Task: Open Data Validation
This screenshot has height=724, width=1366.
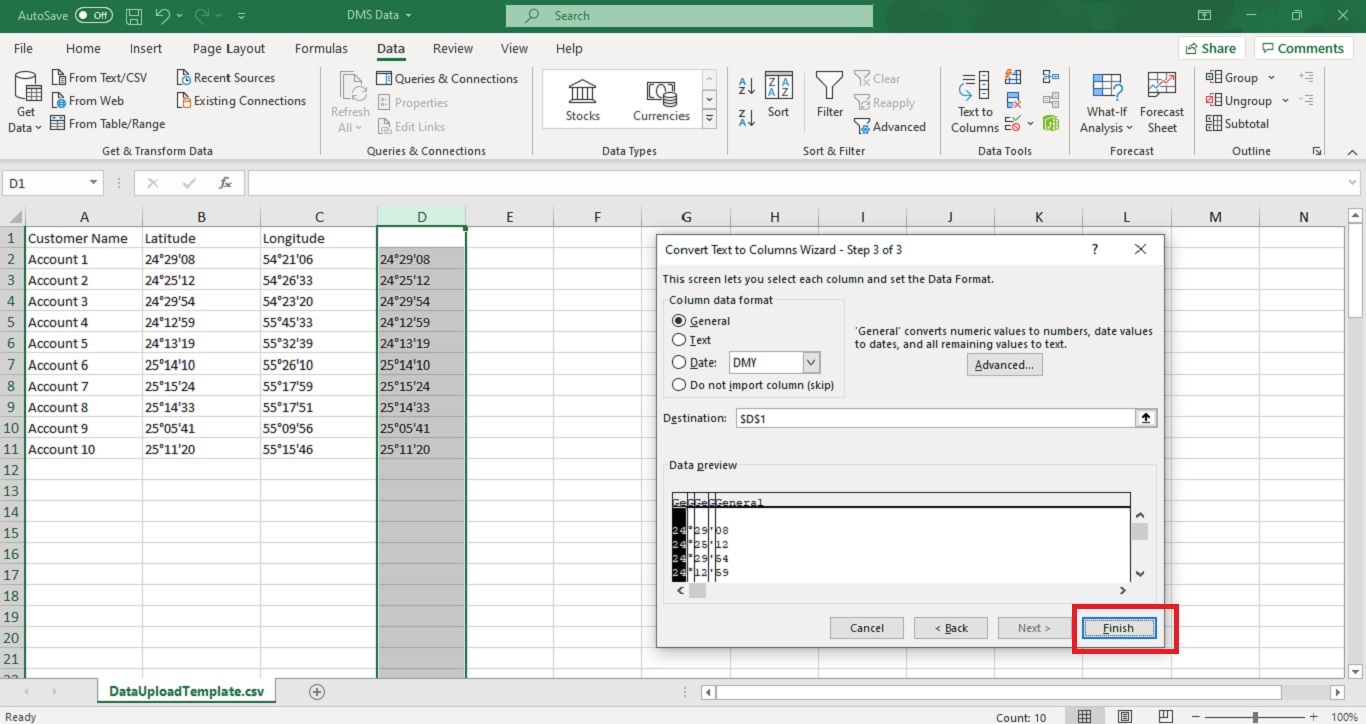Action: [1013, 124]
